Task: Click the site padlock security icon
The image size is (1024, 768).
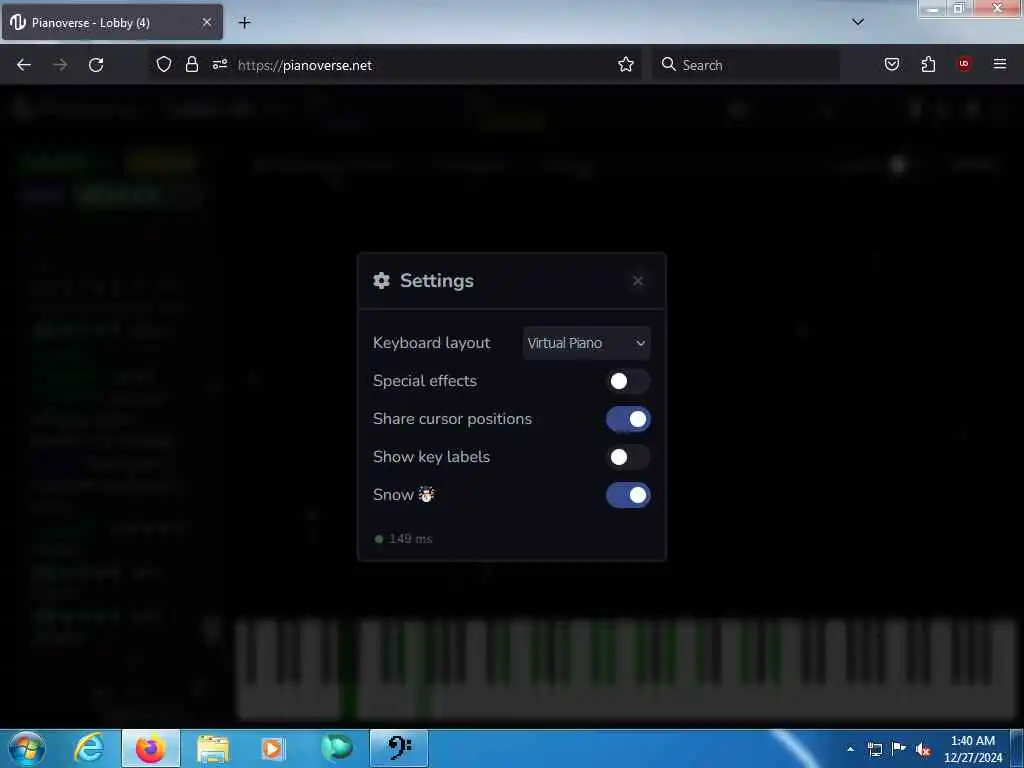Action: click(191, 64)
